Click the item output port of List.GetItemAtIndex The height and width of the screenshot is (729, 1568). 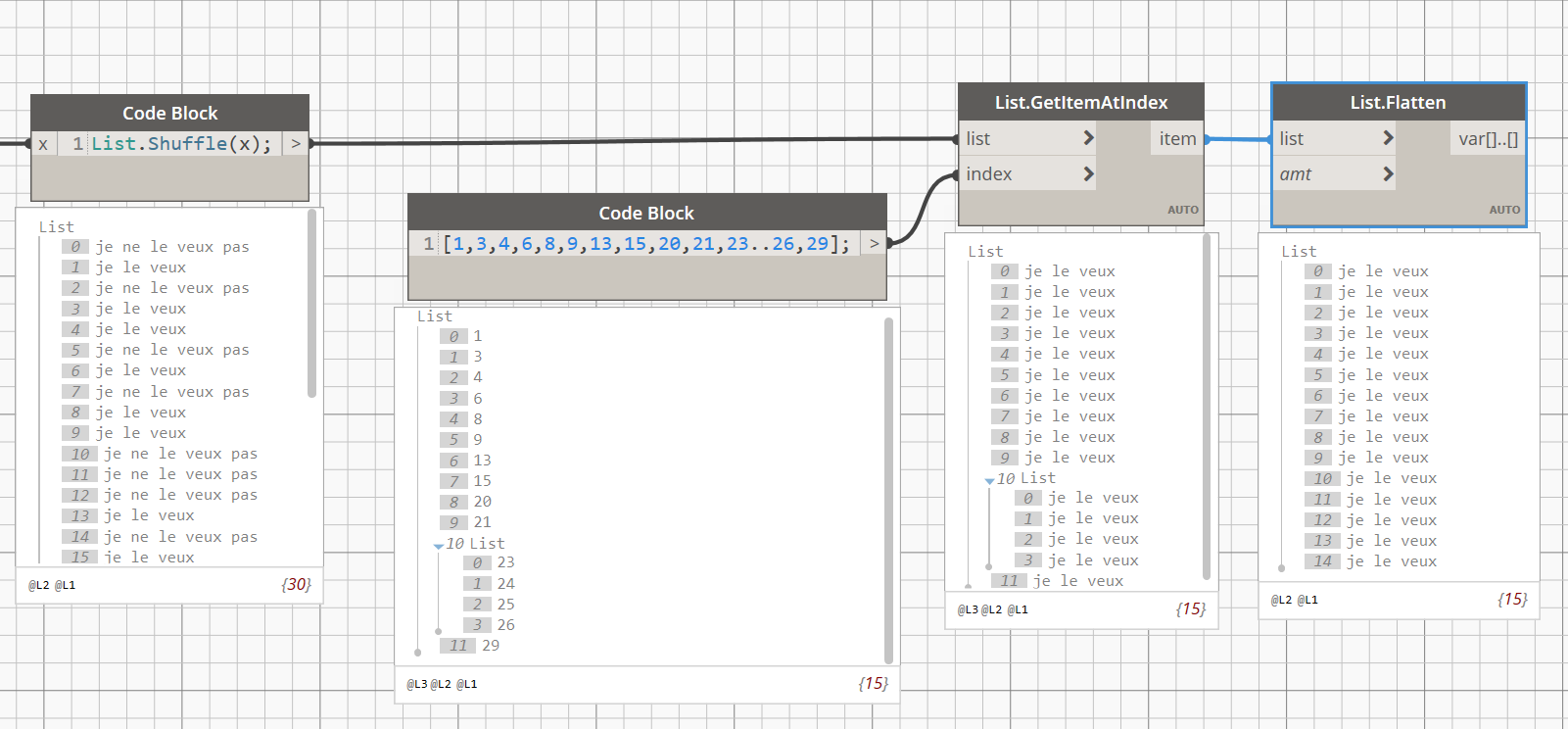pyautogui.click(x=1177, y=138)
